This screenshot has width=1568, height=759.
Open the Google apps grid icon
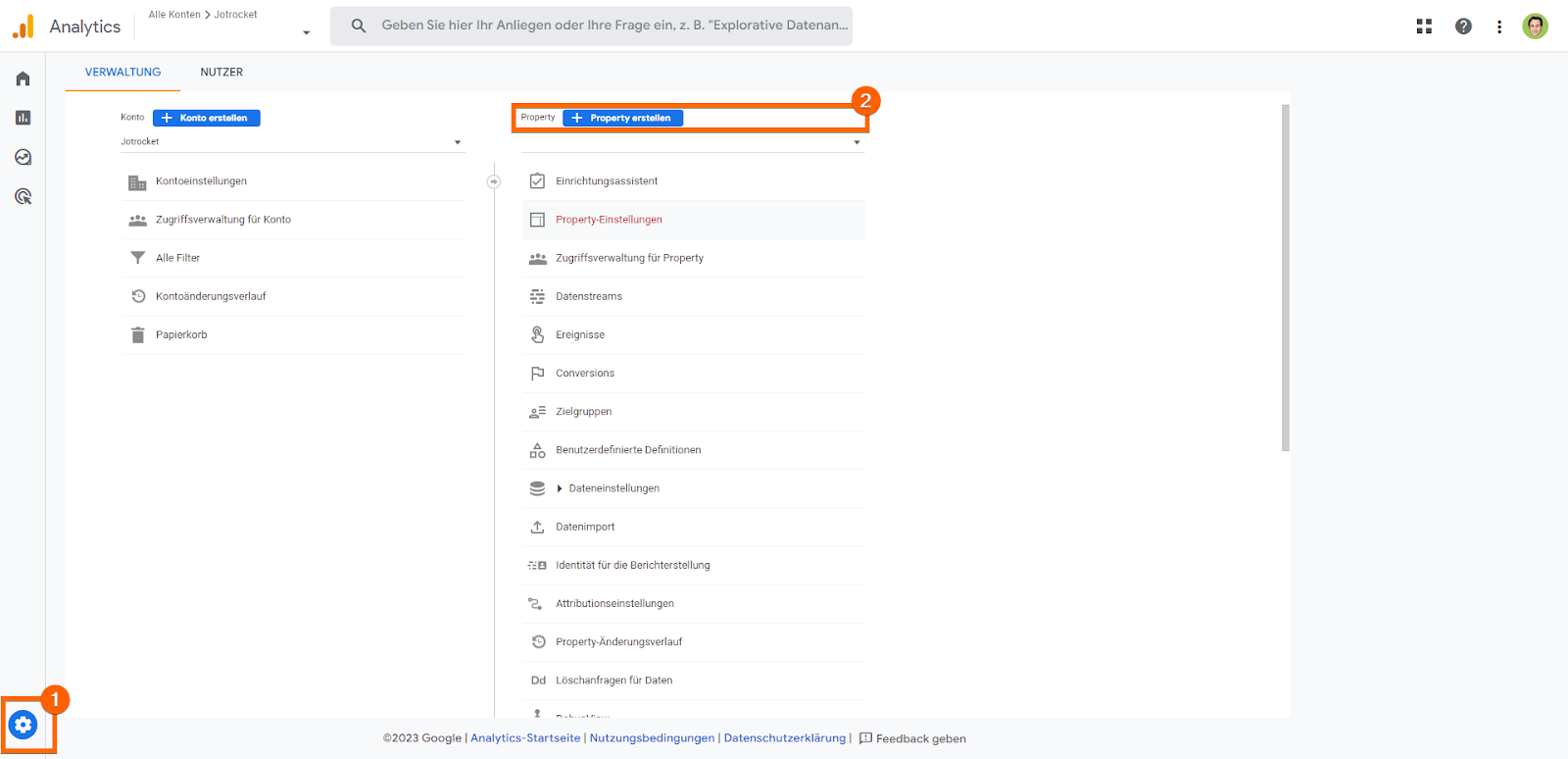click(x=1424, y=26)
